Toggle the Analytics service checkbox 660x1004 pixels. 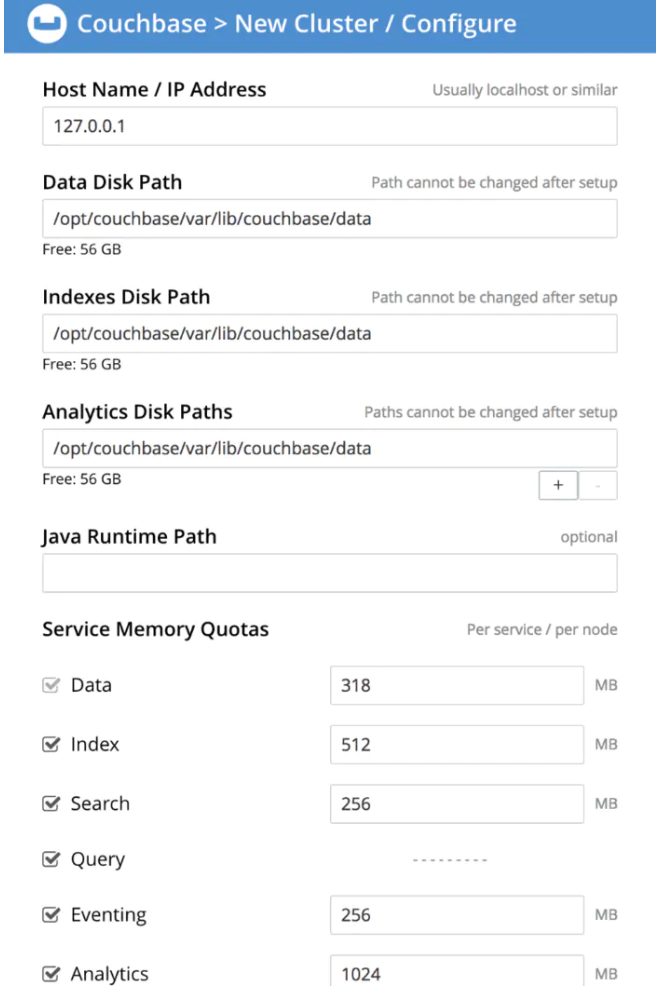[51, 973]
